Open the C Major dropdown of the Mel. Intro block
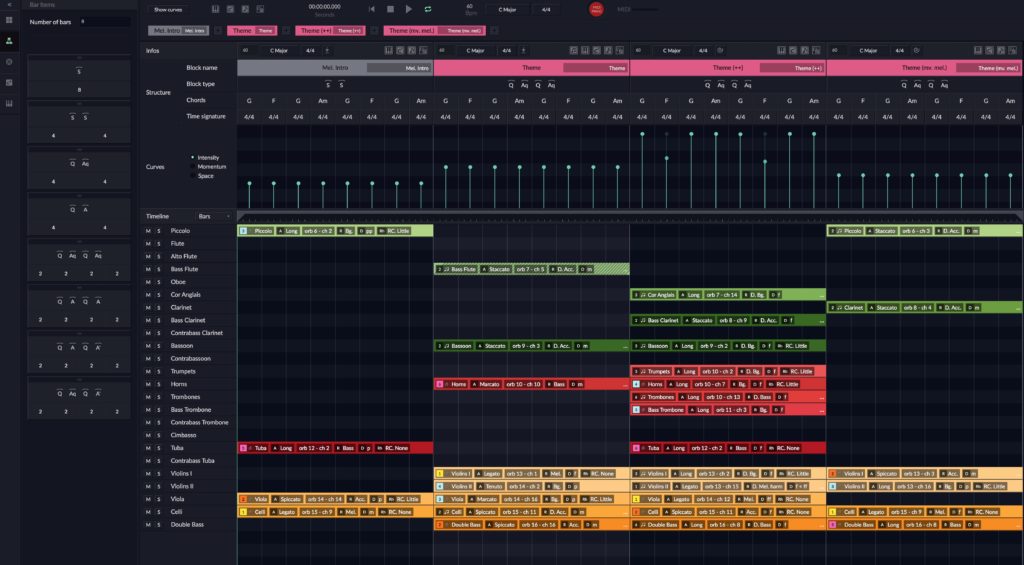This screenshot has height=565, width=1024. click(278, 50)
